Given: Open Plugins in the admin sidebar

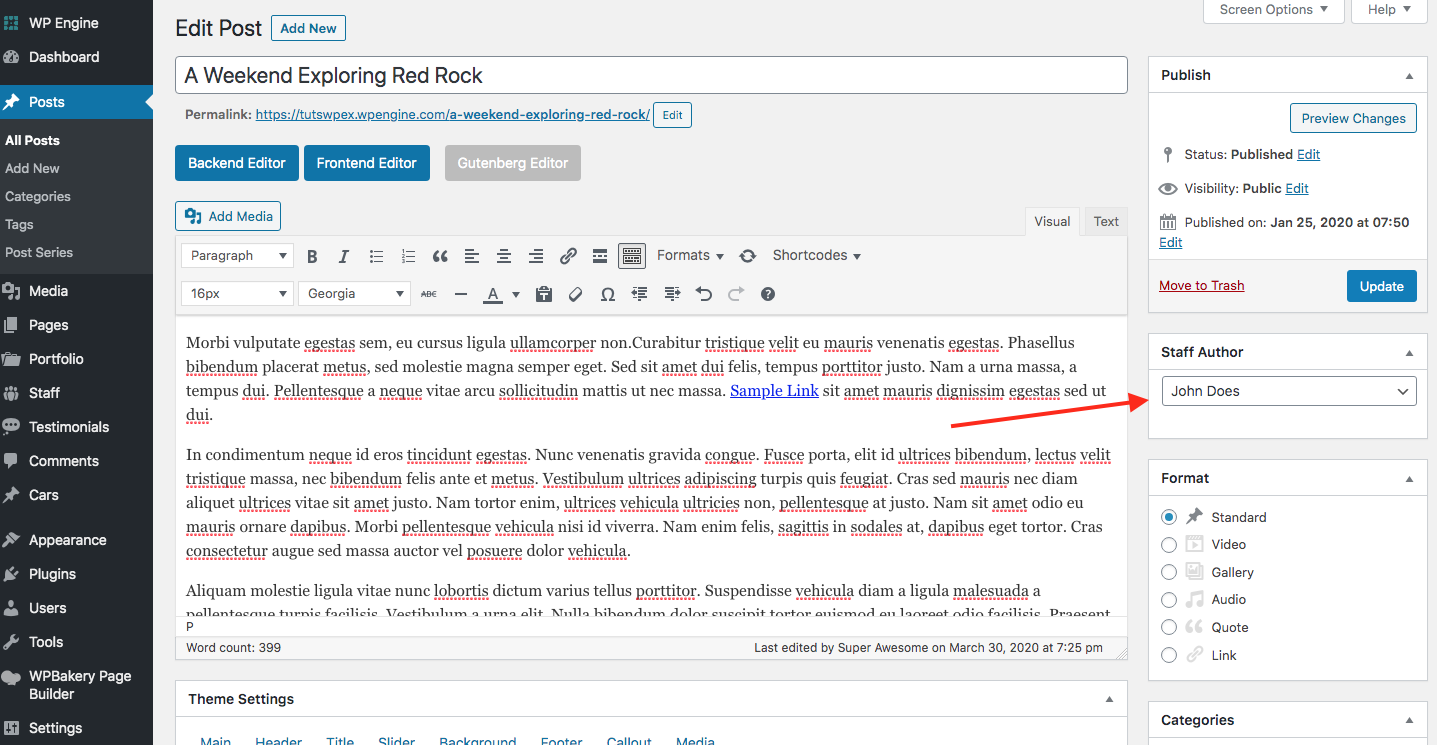Looking at the screenshot, I should tap(52, 574).
